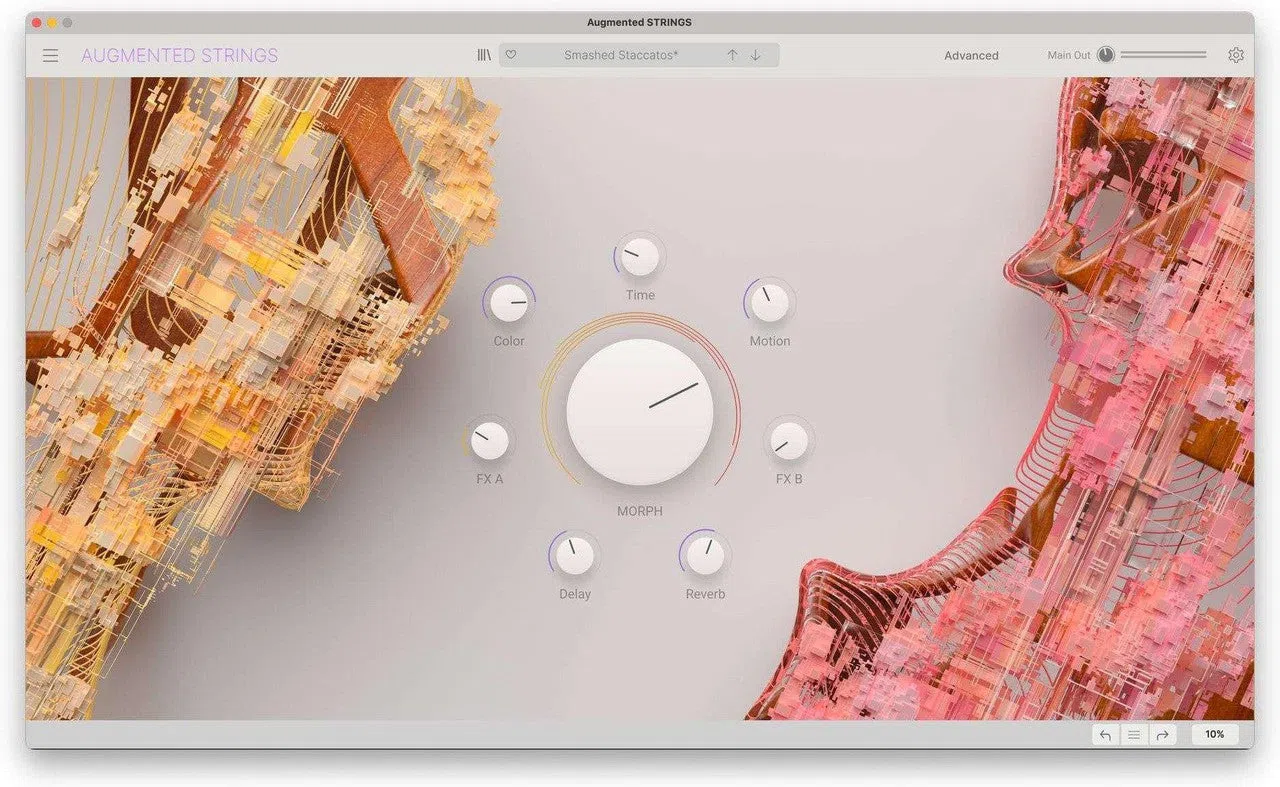Load the next preset with the down arrow
Image resolution: width=1280 pixels, height=787 pixels.
pyautogui.click(x=755, y=55)
